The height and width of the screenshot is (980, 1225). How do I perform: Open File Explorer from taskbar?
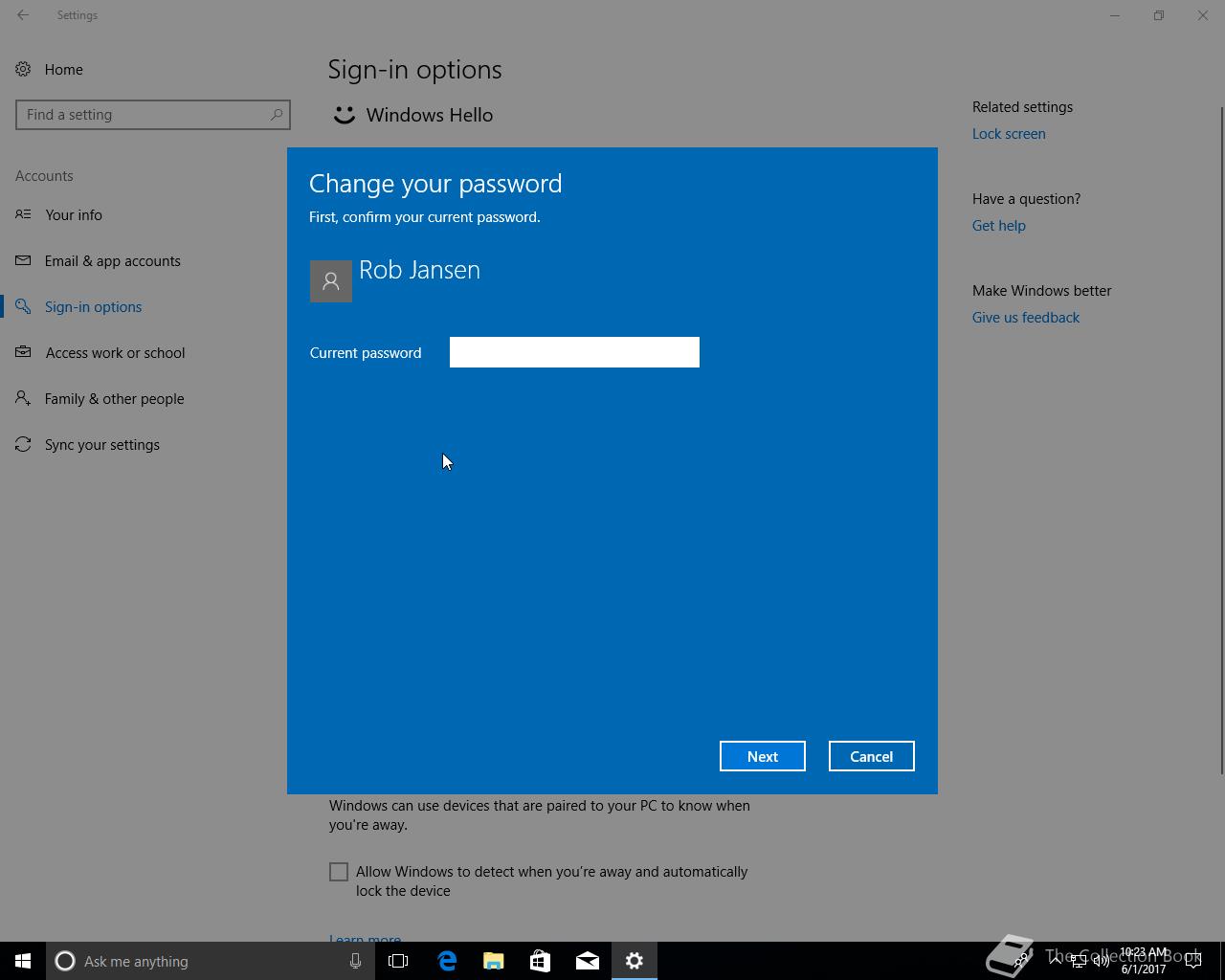(494, 961)
